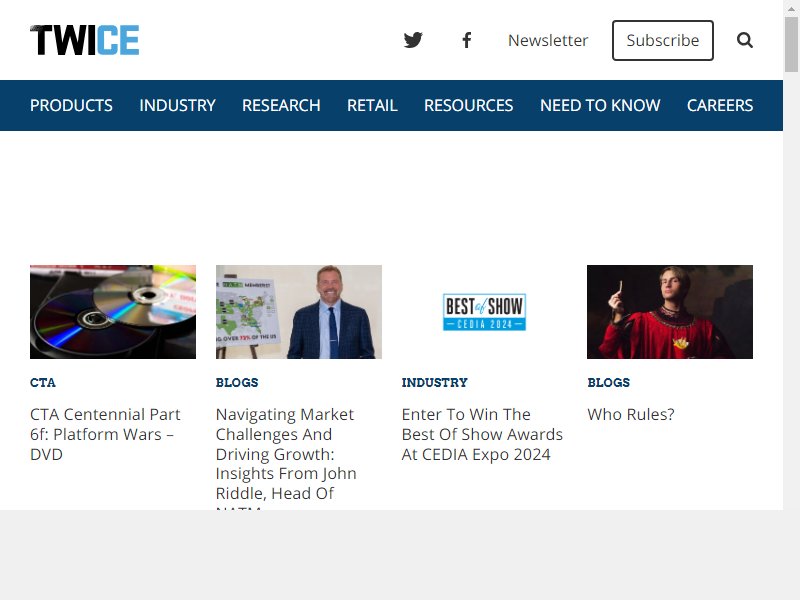Viewport: 800px width, 600px height.
Task: Open the Who Rules article thumbnail
Action: pos(670,312)
